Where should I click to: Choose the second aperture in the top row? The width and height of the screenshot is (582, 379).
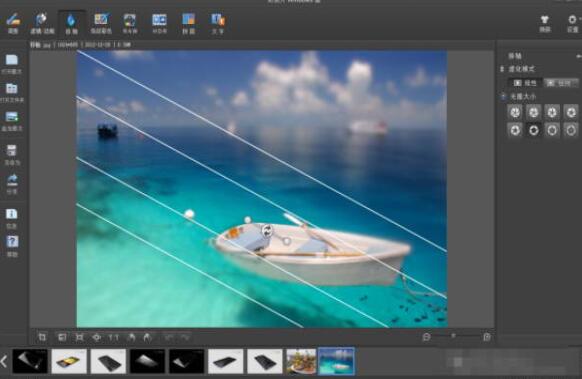(x=534, y=111)
